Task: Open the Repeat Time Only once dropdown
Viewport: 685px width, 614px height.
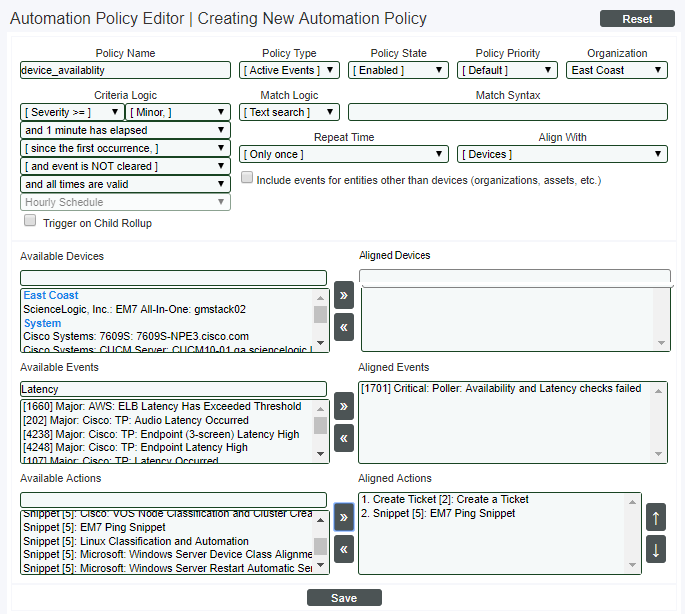Action: coord(344,154)
